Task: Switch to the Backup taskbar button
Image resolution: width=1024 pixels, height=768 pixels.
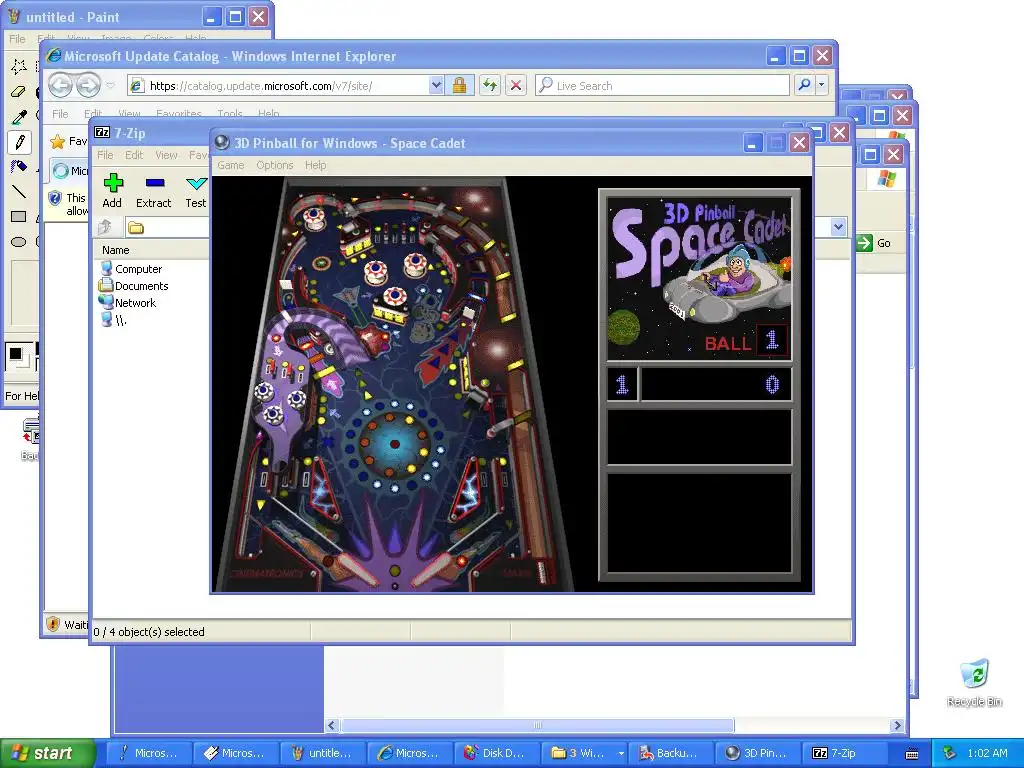Action: tap(669, 753)
